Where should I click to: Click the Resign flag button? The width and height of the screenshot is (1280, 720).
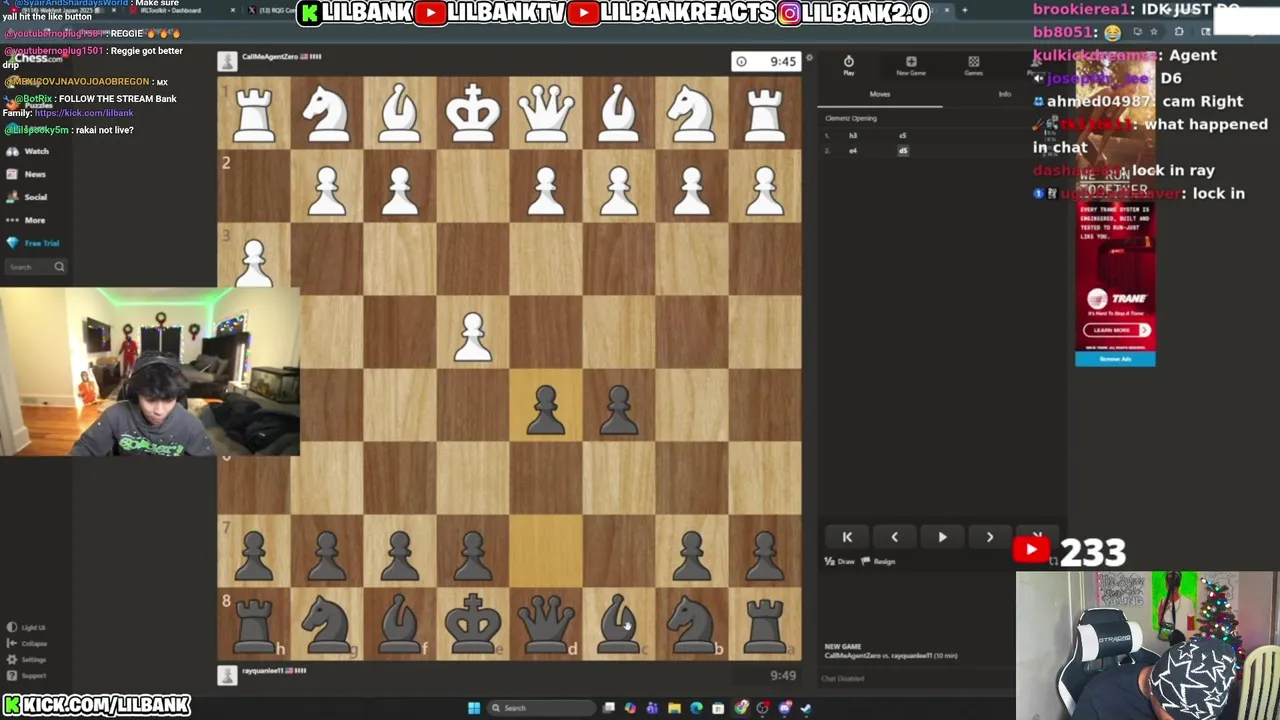coord(878,562)
